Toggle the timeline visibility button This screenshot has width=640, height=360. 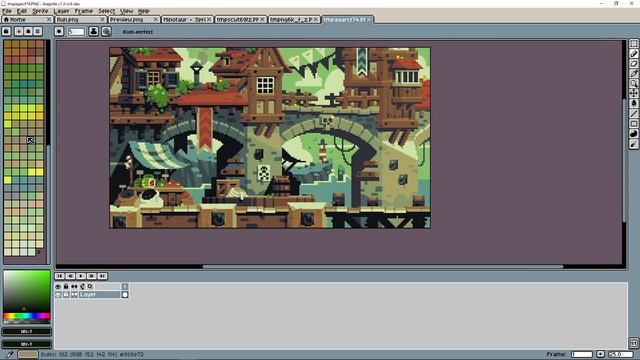coord(633,343)
